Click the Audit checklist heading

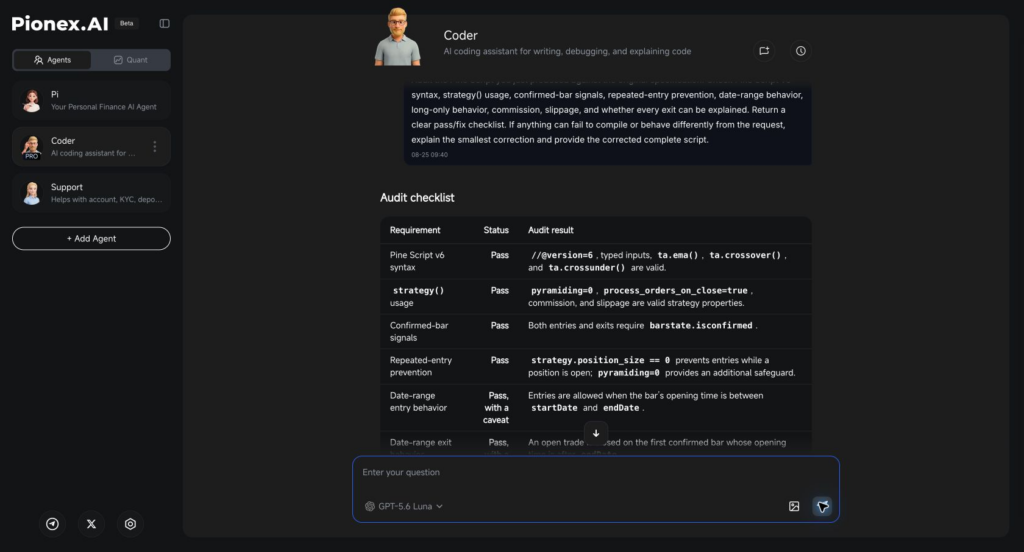(x=417, y=197)
